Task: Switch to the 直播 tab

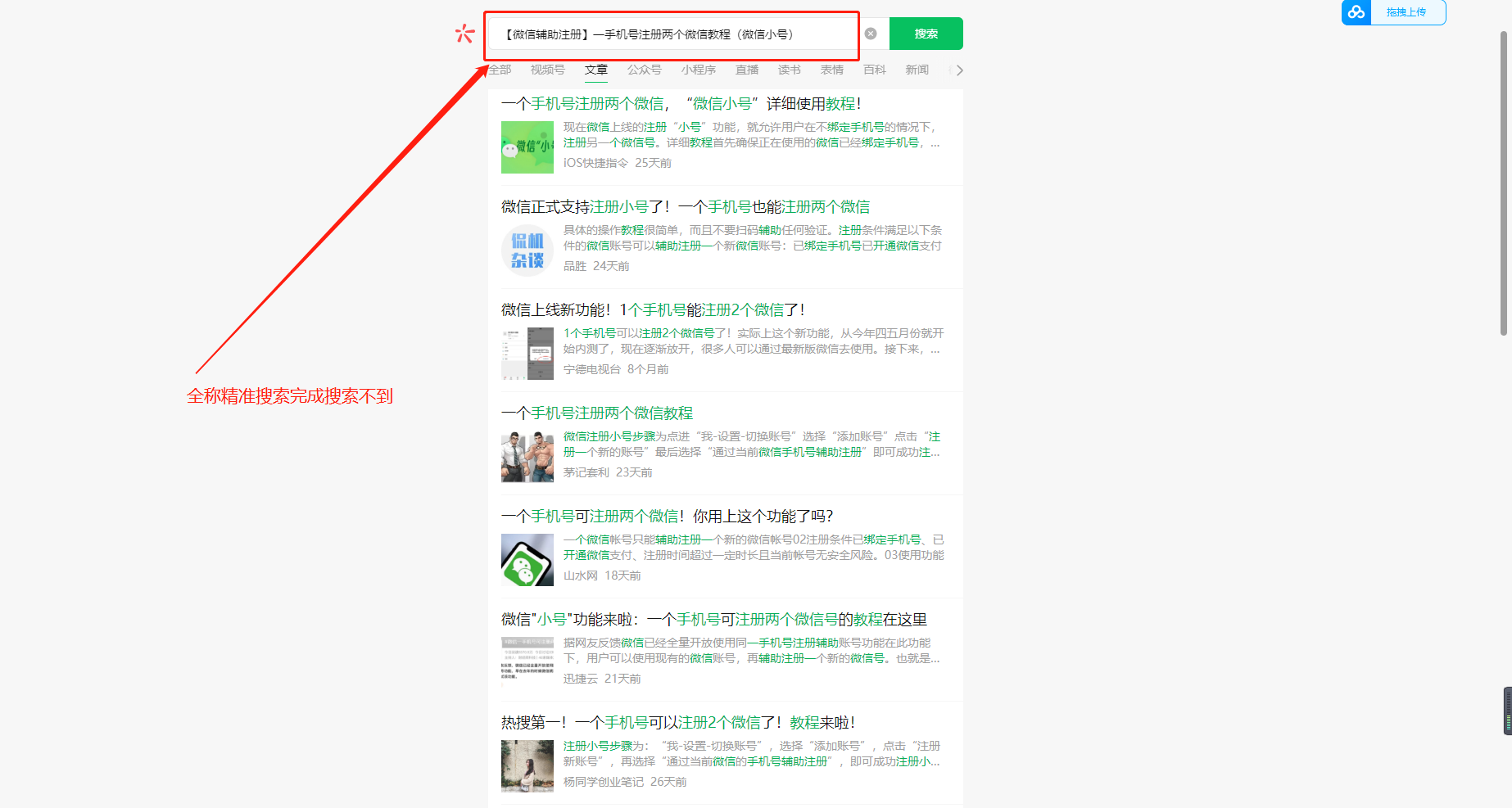Action: [x=747, y=70]
